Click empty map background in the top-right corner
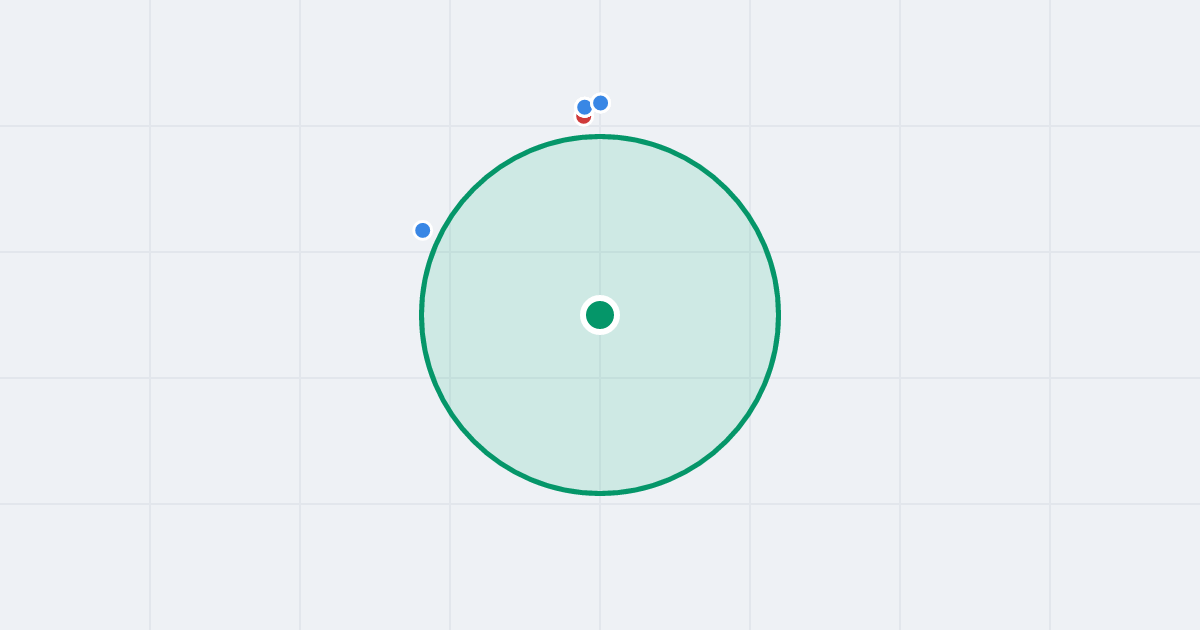Screen dimensions: 1200x630 [x=1125, y=60]
